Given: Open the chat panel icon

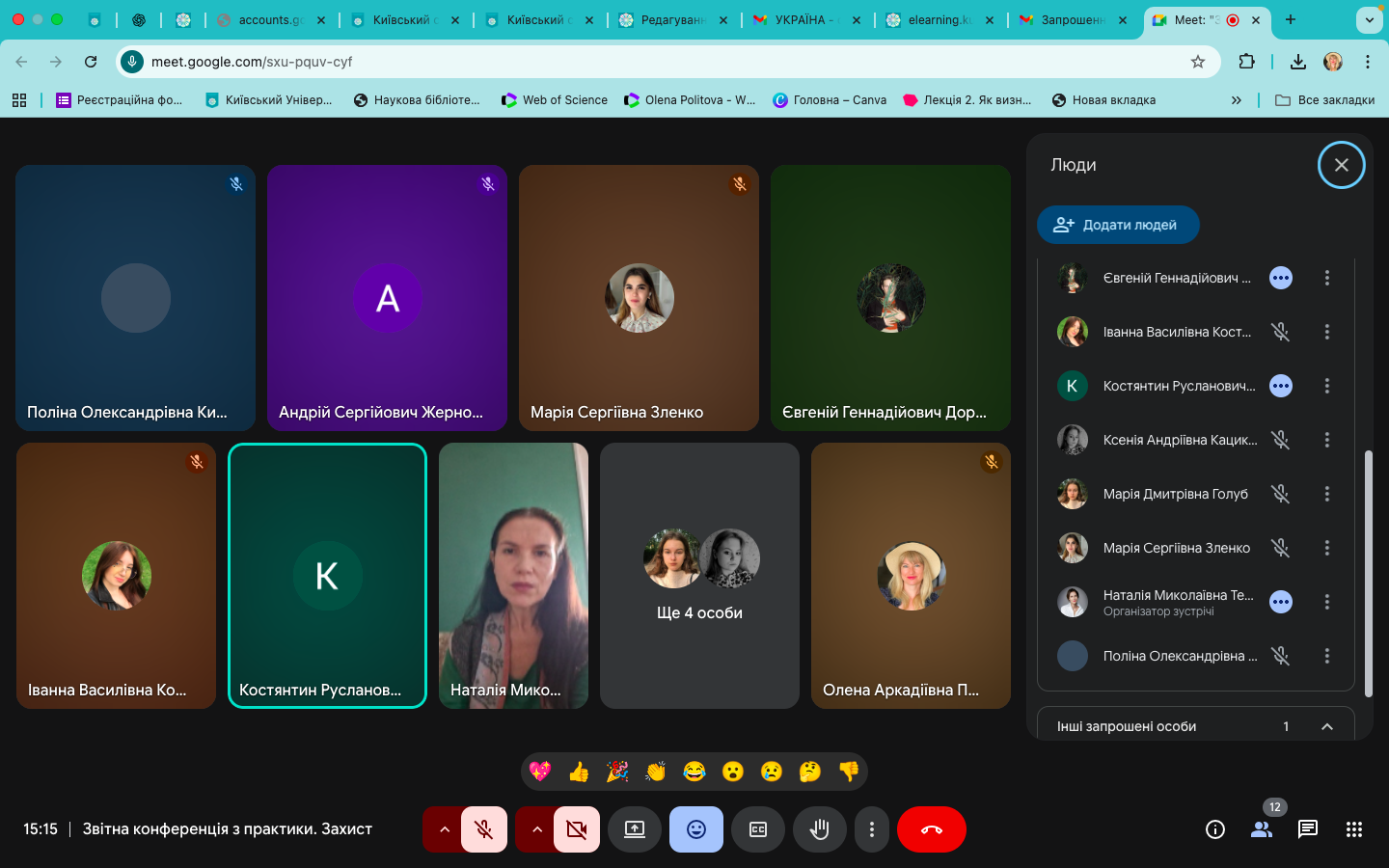Looking at the screenshot, I should pos(1308,829).
